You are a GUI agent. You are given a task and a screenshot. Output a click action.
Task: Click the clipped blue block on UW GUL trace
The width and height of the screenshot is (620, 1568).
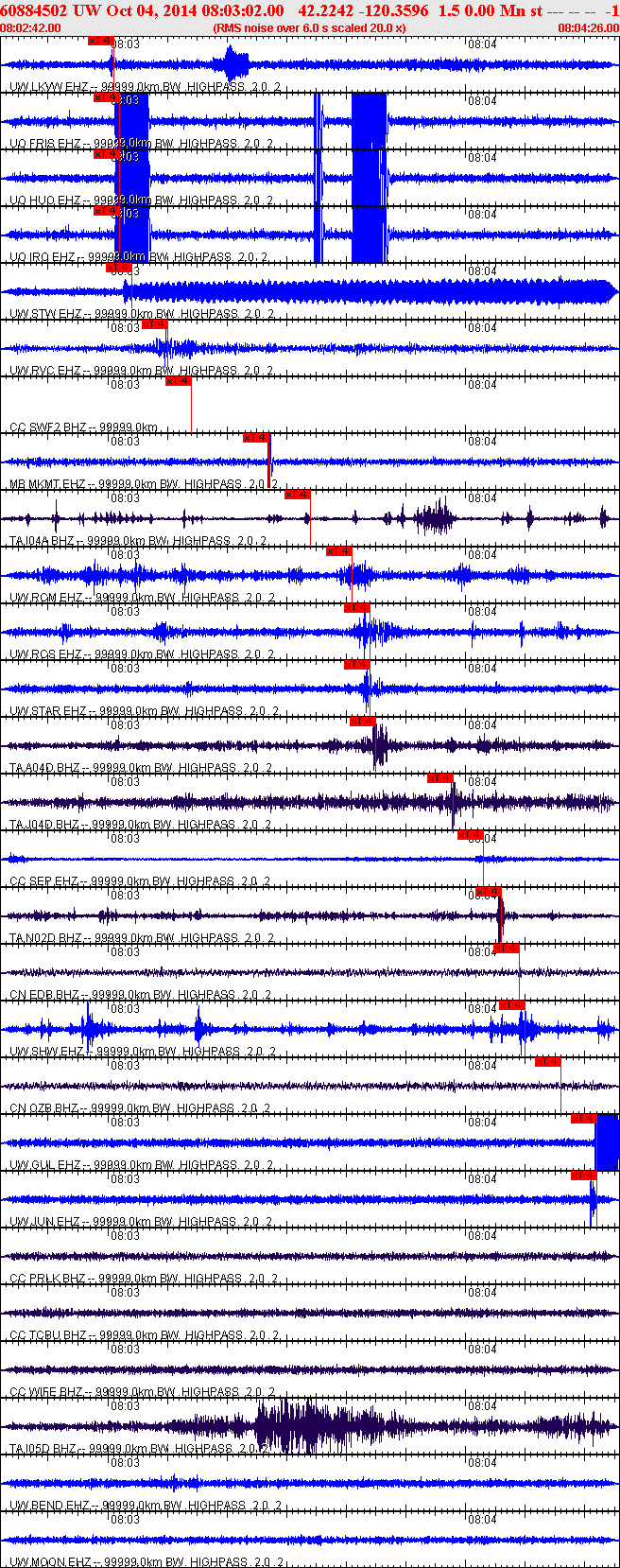point(607,1142)
